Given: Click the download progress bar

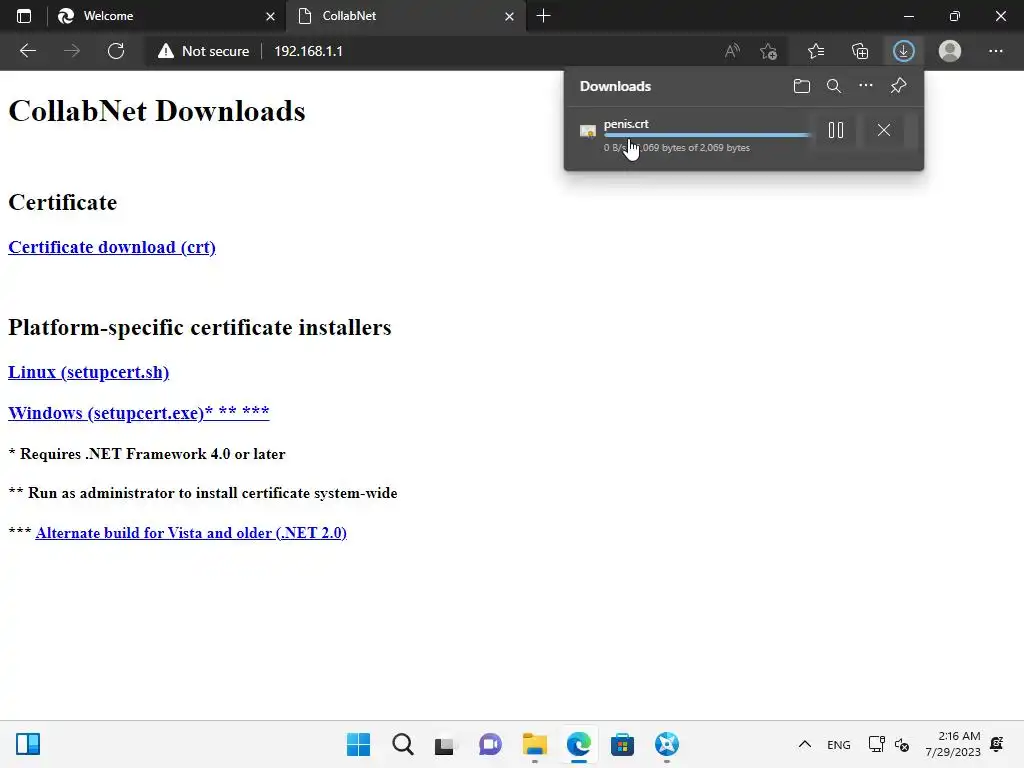Looking at the screenshot, I should (x=707, y=135).
